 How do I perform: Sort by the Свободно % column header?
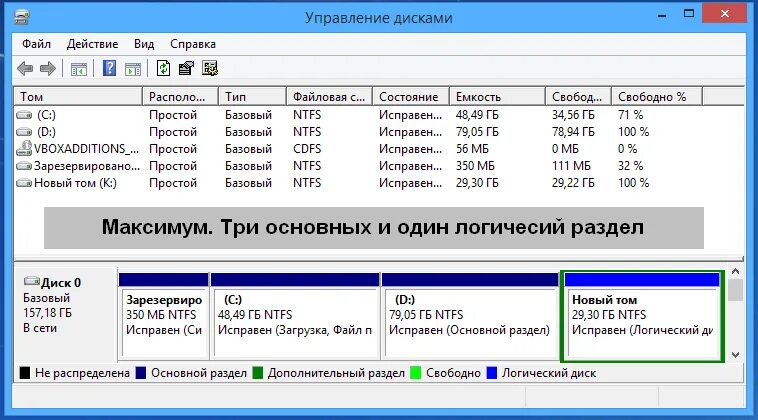(657, 97)
